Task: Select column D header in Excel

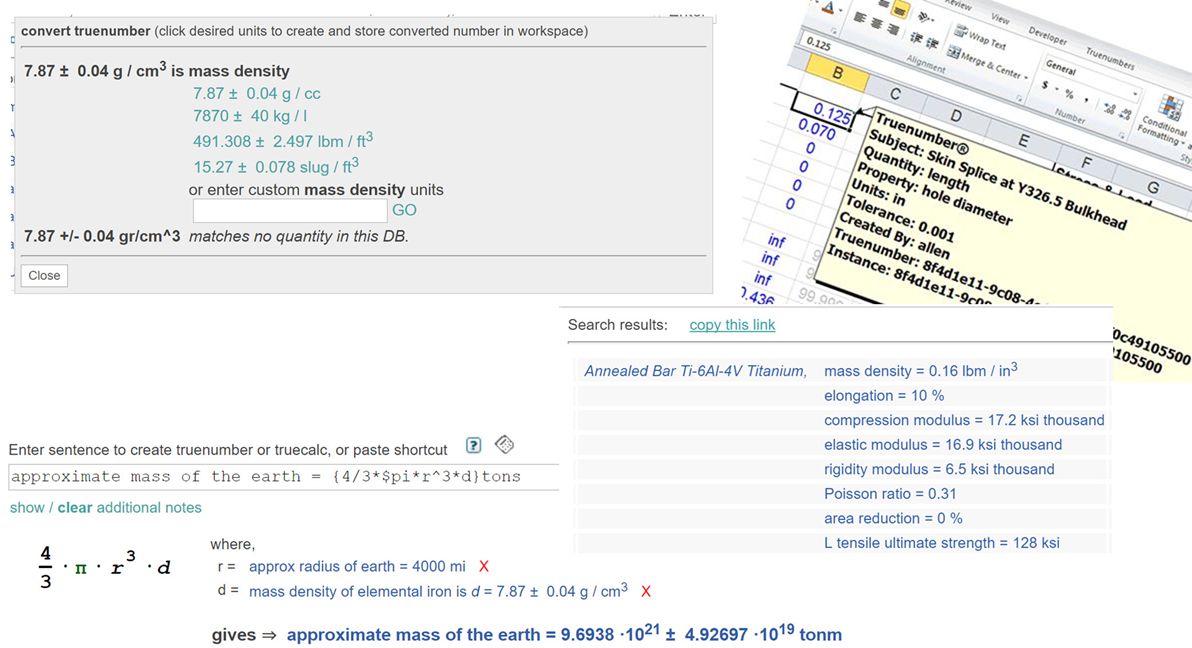Action: click(x=956, y=116)
